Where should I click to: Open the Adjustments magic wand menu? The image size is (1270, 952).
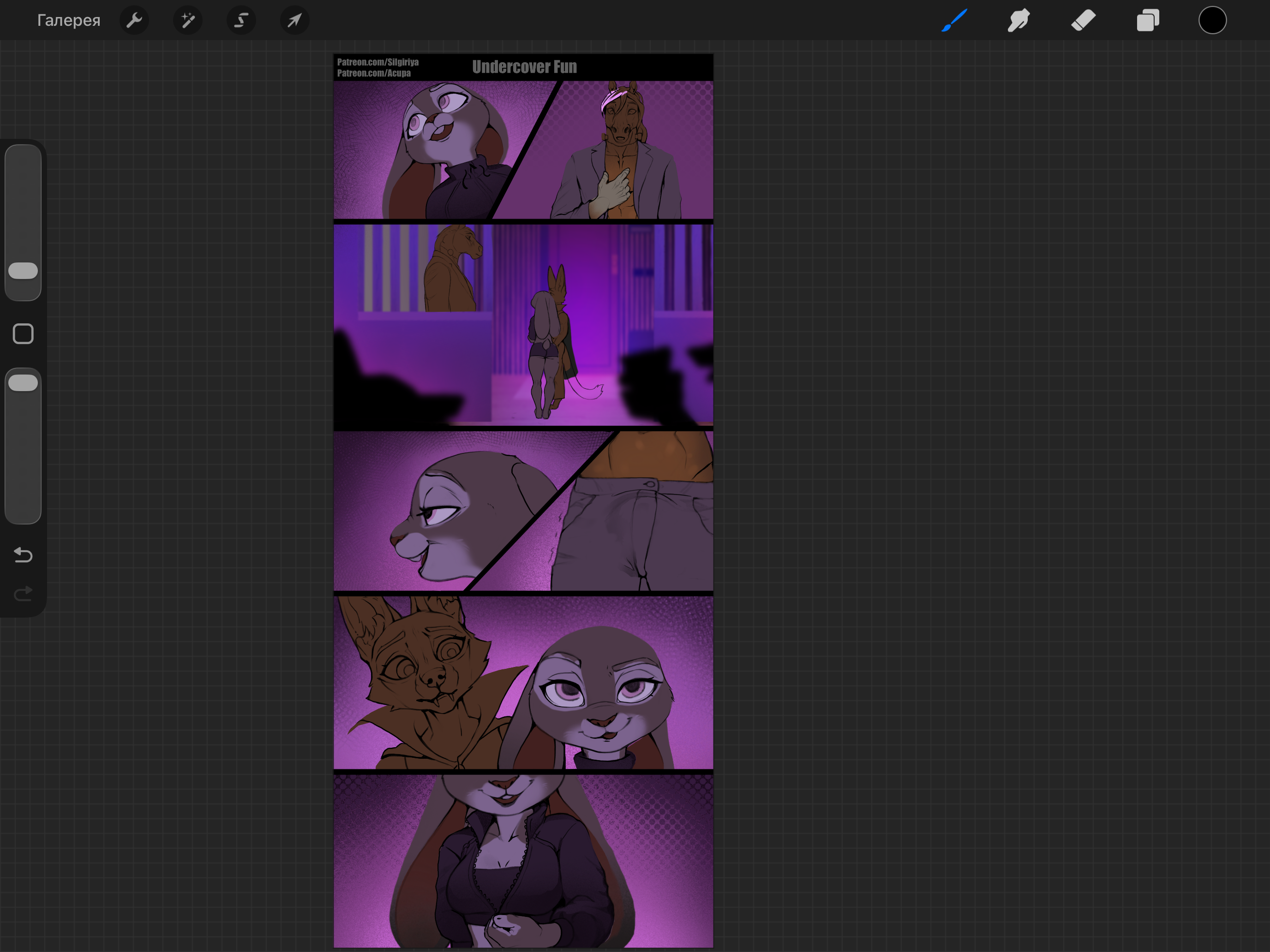coord(188,21)
